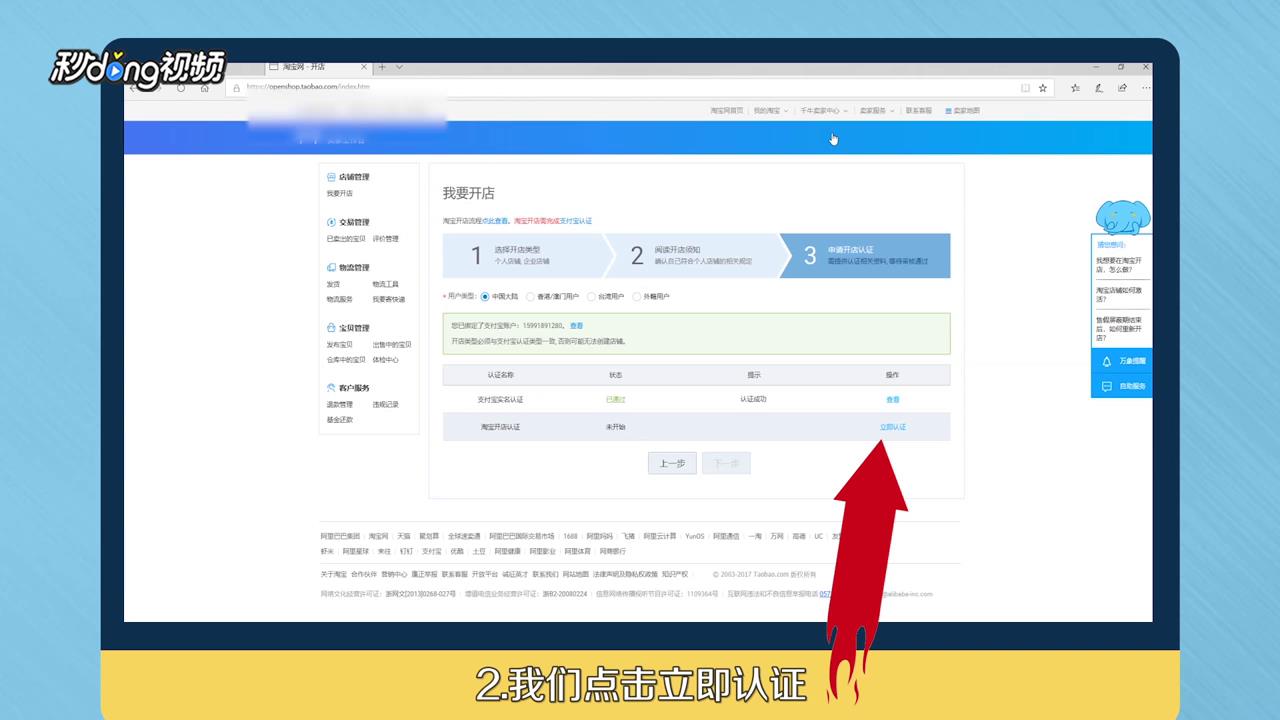The image size is (1280, 720).
Task: Click step 3 申请开店认证
Action: [x=864, y=256]
